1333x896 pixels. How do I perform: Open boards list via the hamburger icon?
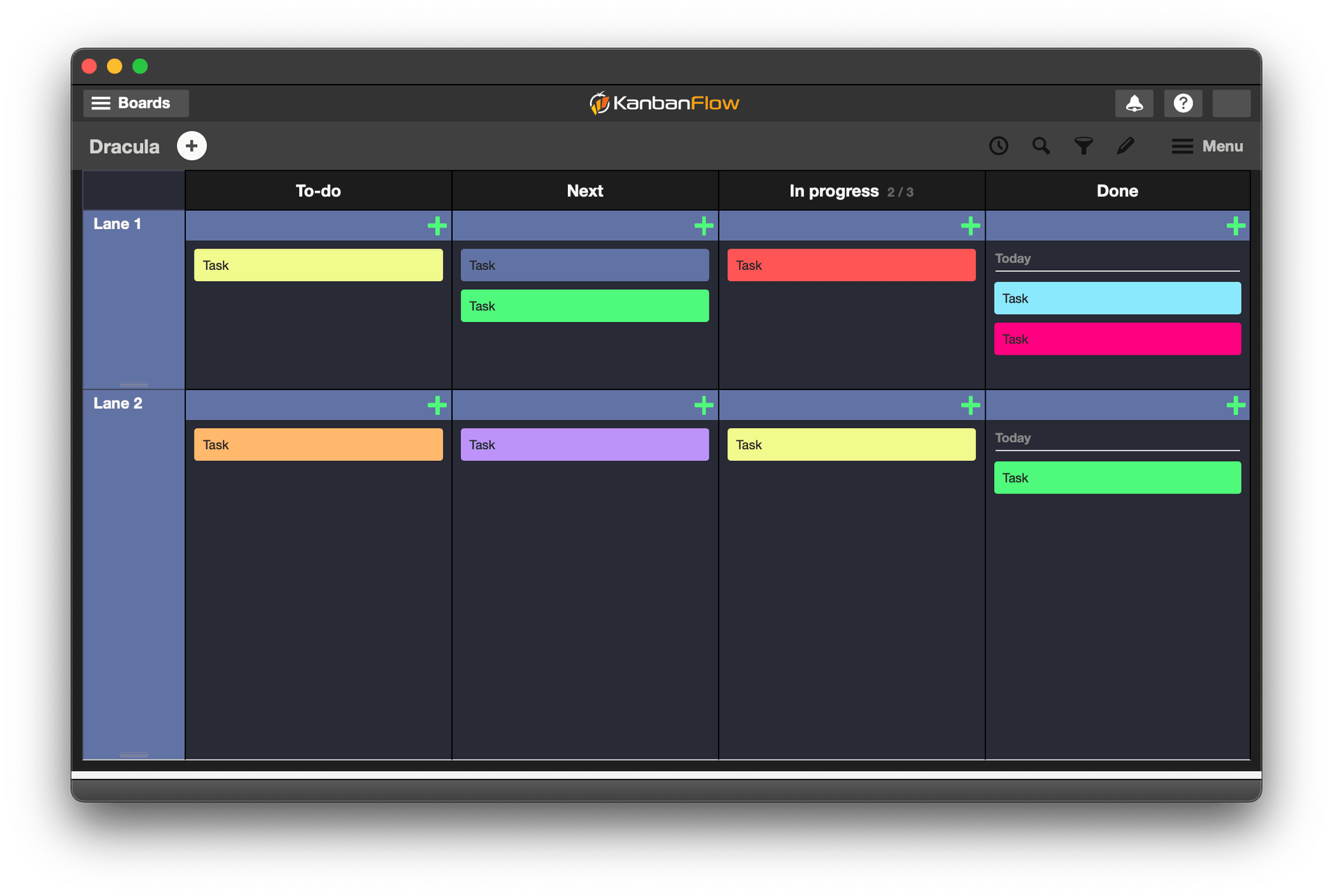(100, 103)
